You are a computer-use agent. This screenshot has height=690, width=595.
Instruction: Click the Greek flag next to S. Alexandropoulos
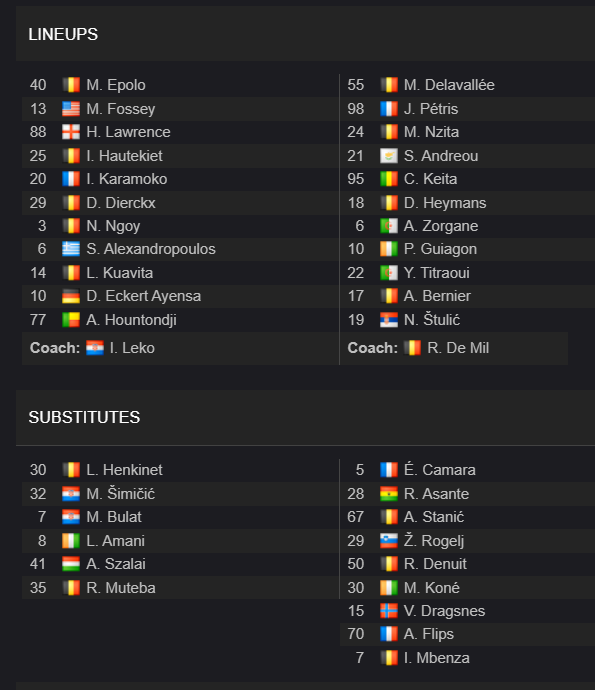[71, 249]
